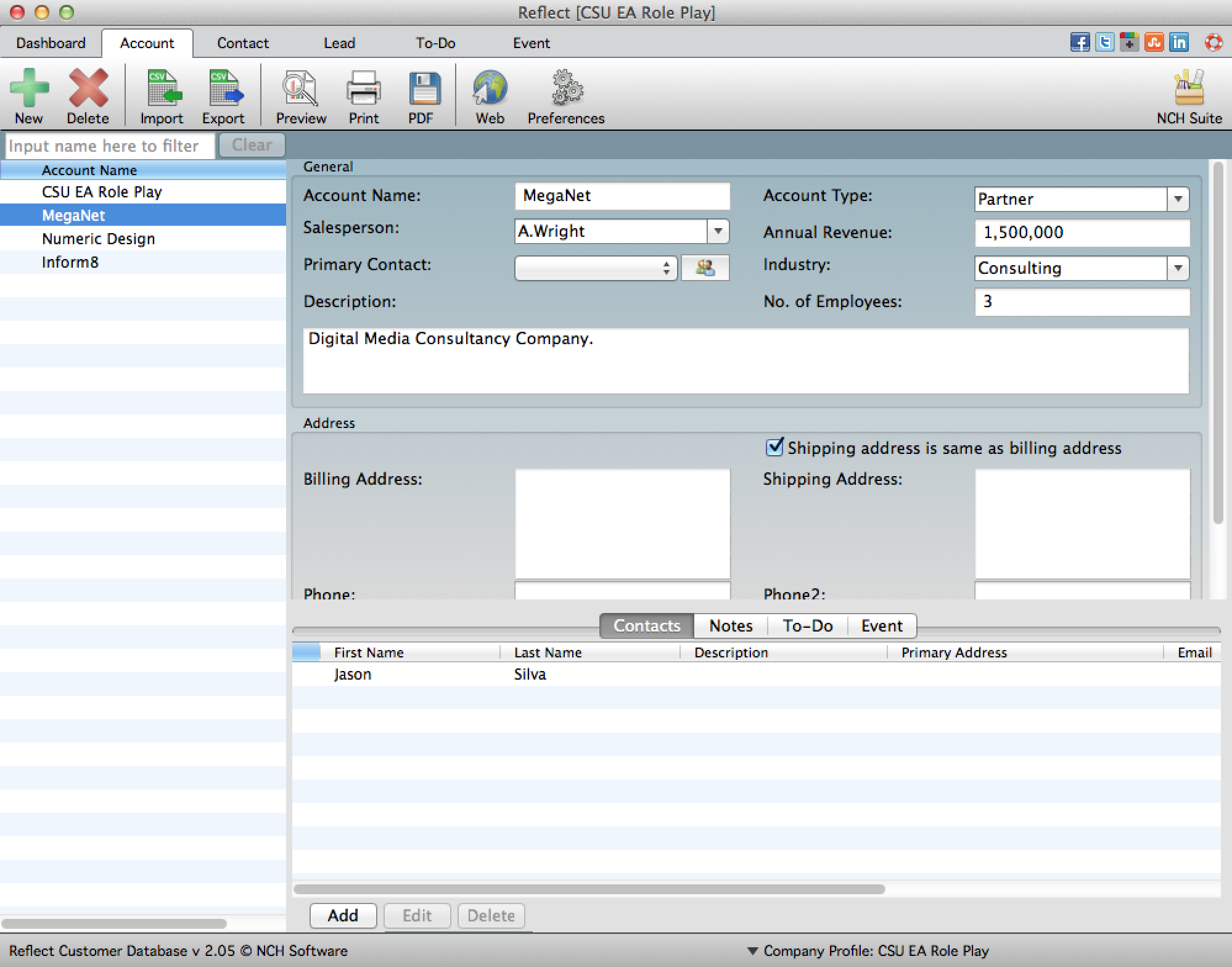Switch to the Lead tab

(x=339, y=43)
